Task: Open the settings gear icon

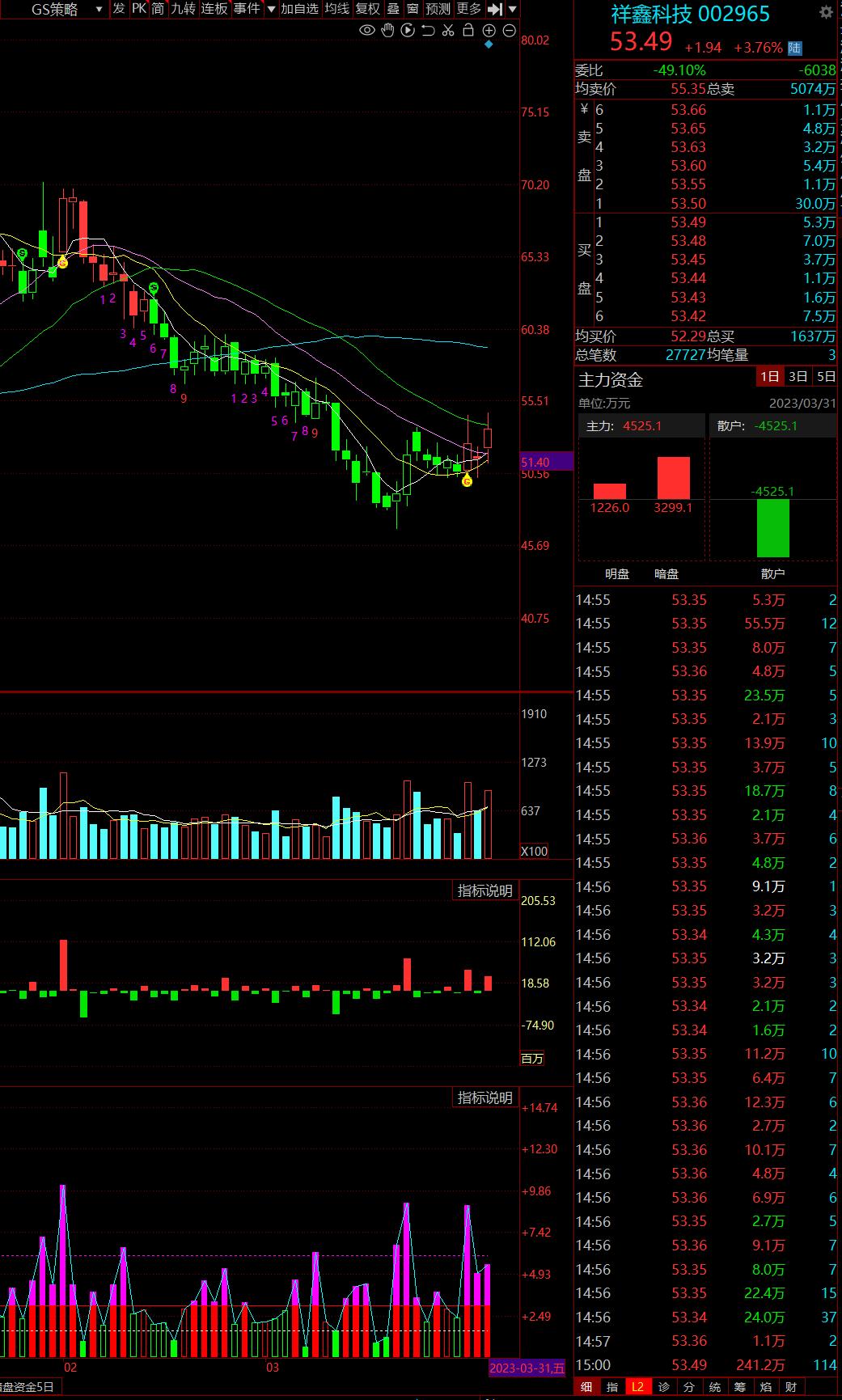Action: coord(826,13)
